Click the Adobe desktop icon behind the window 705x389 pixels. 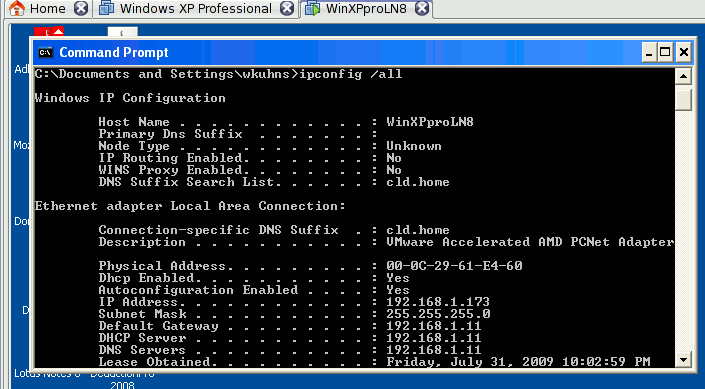(x=49, y=31)
